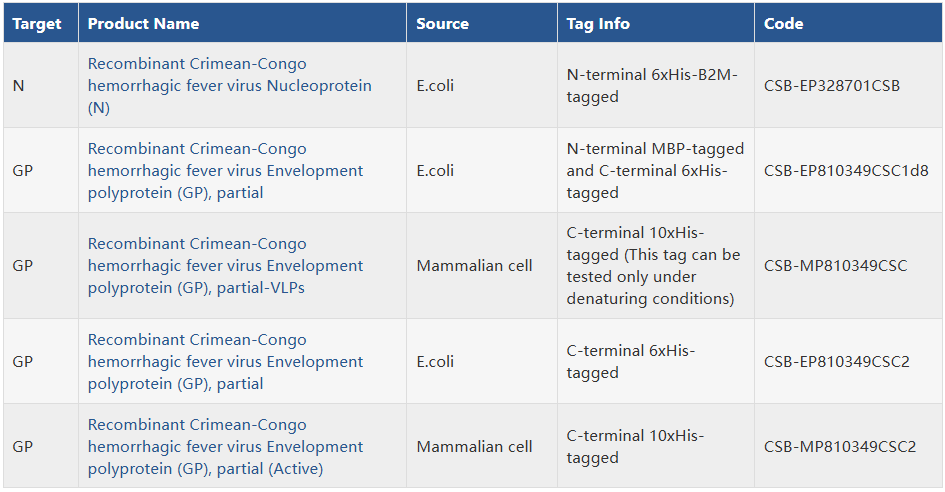Click the Target column header
Image resolution: width=945 pixels, height=492 pixels.
coord(37,24)
